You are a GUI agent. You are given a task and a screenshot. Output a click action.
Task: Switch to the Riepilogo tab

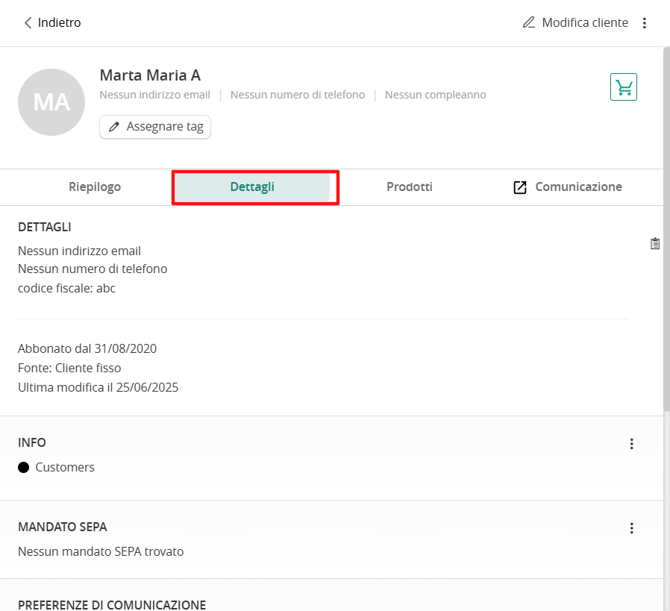click(95, 187)
